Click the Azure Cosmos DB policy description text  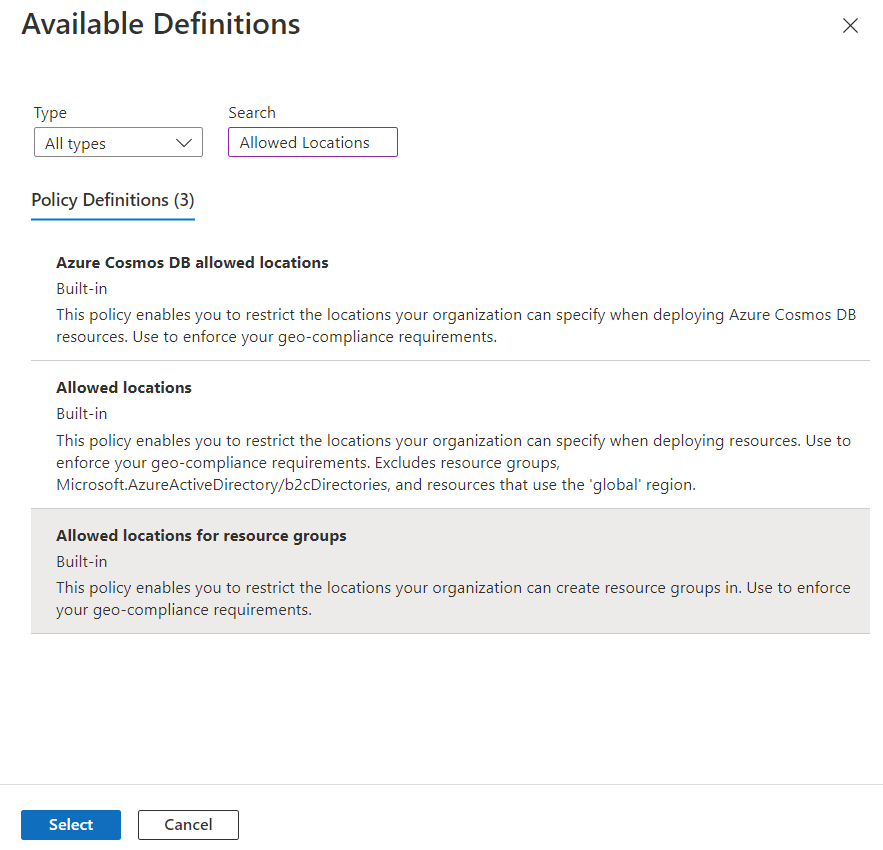455,326
